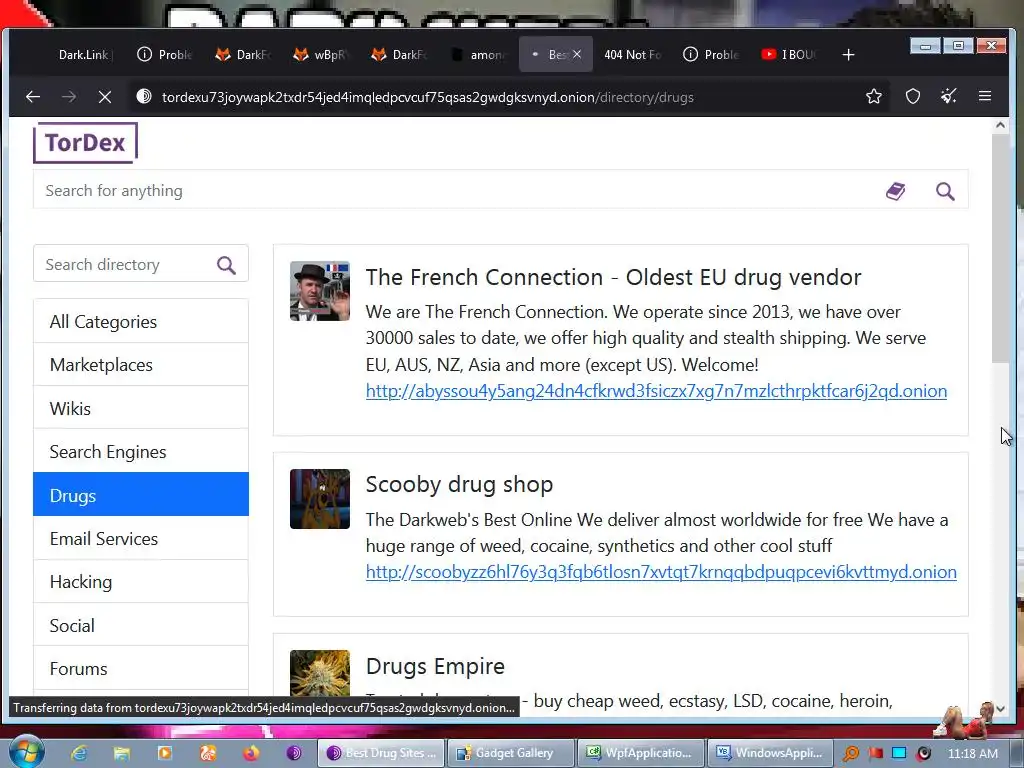Open the Windows Start button
This screenshot has height=768, width=1024.
pyautogui.click(x=26, y=752)
